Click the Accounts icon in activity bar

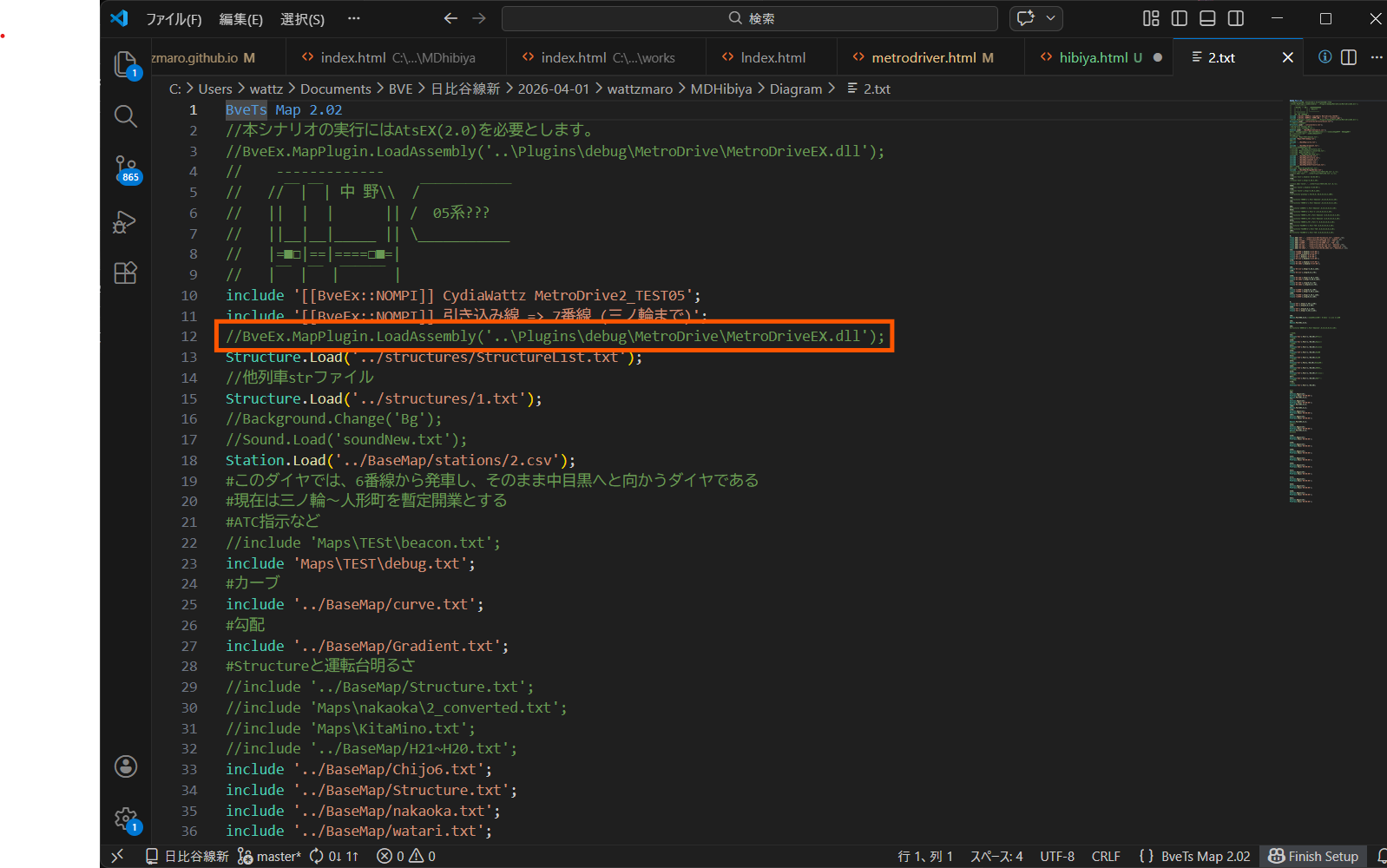pyautogui.click(x=125, y=766)
